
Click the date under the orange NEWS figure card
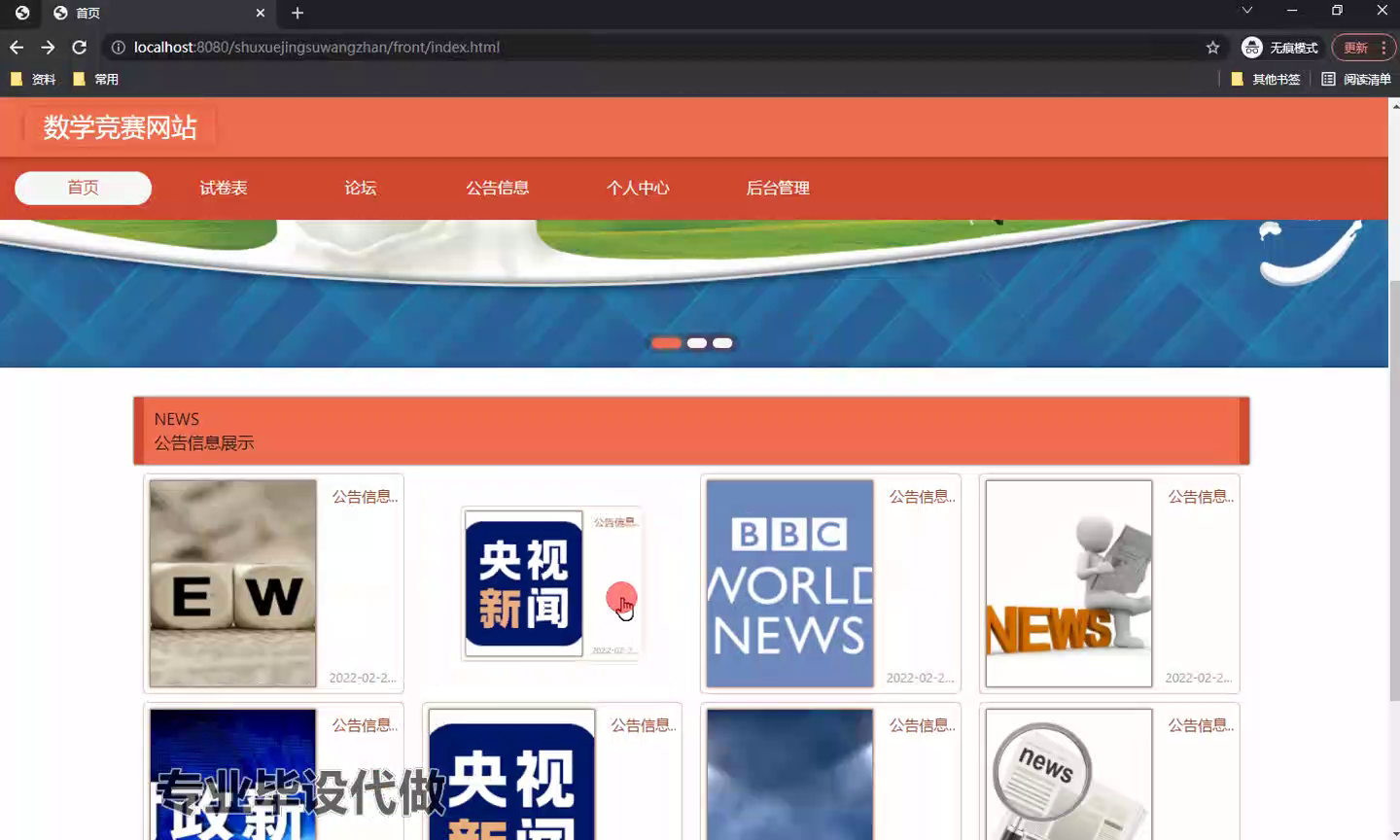pyautogui.click(x=1199, y=678)
